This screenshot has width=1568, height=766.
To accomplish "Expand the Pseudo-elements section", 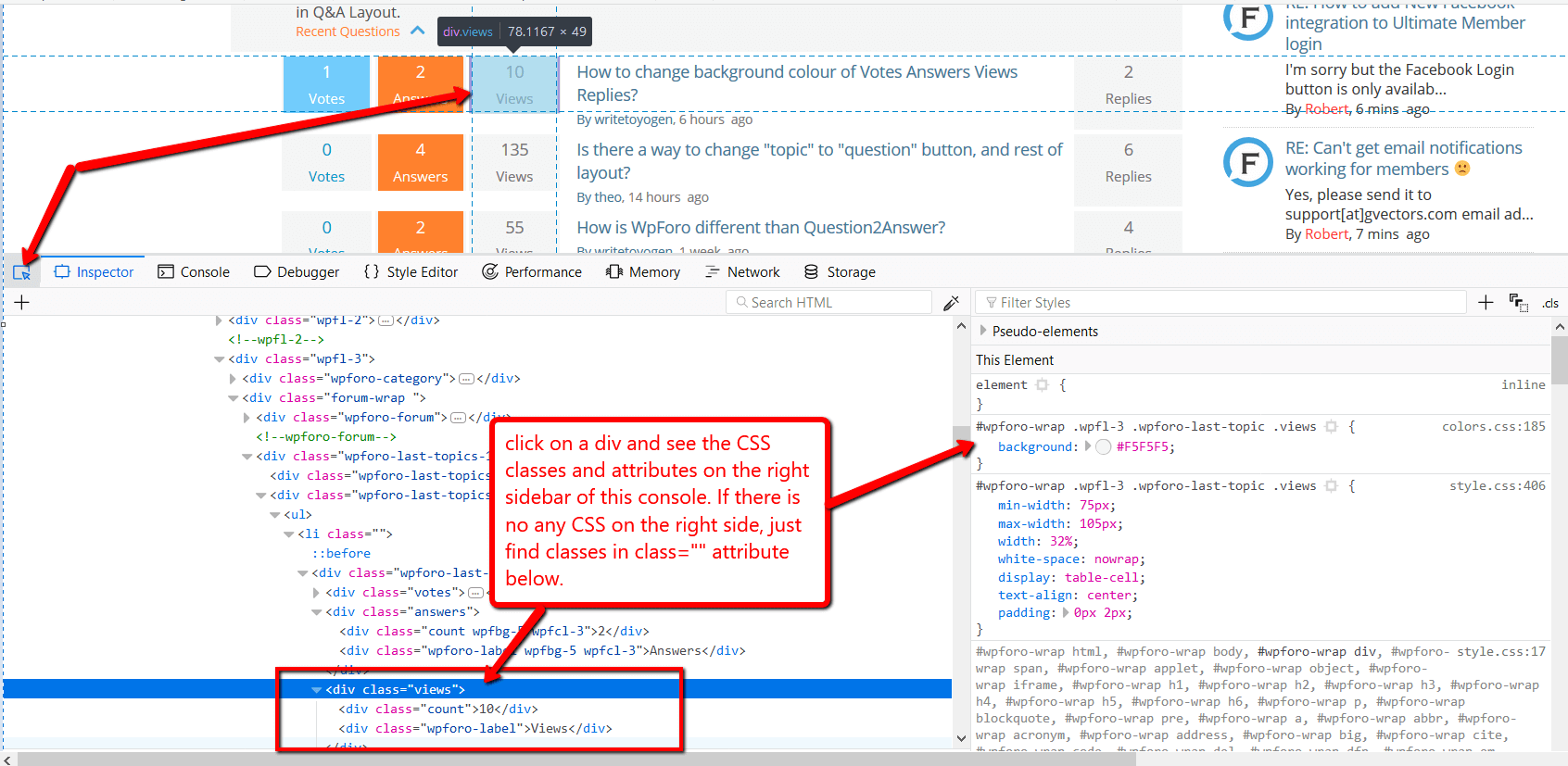I will [983, 331].
